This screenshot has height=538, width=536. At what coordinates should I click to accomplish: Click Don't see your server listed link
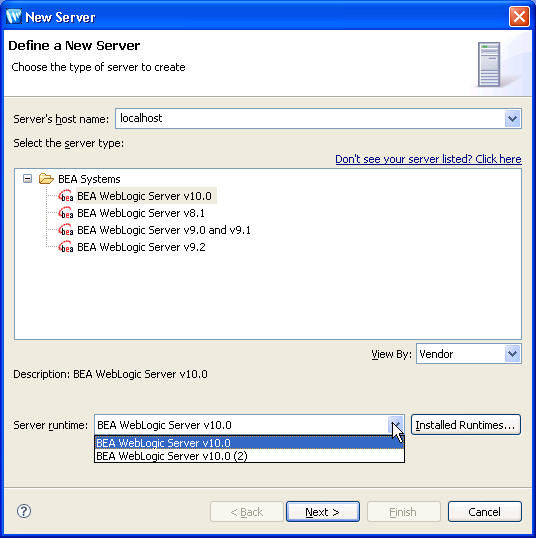(x=428, y=159)
